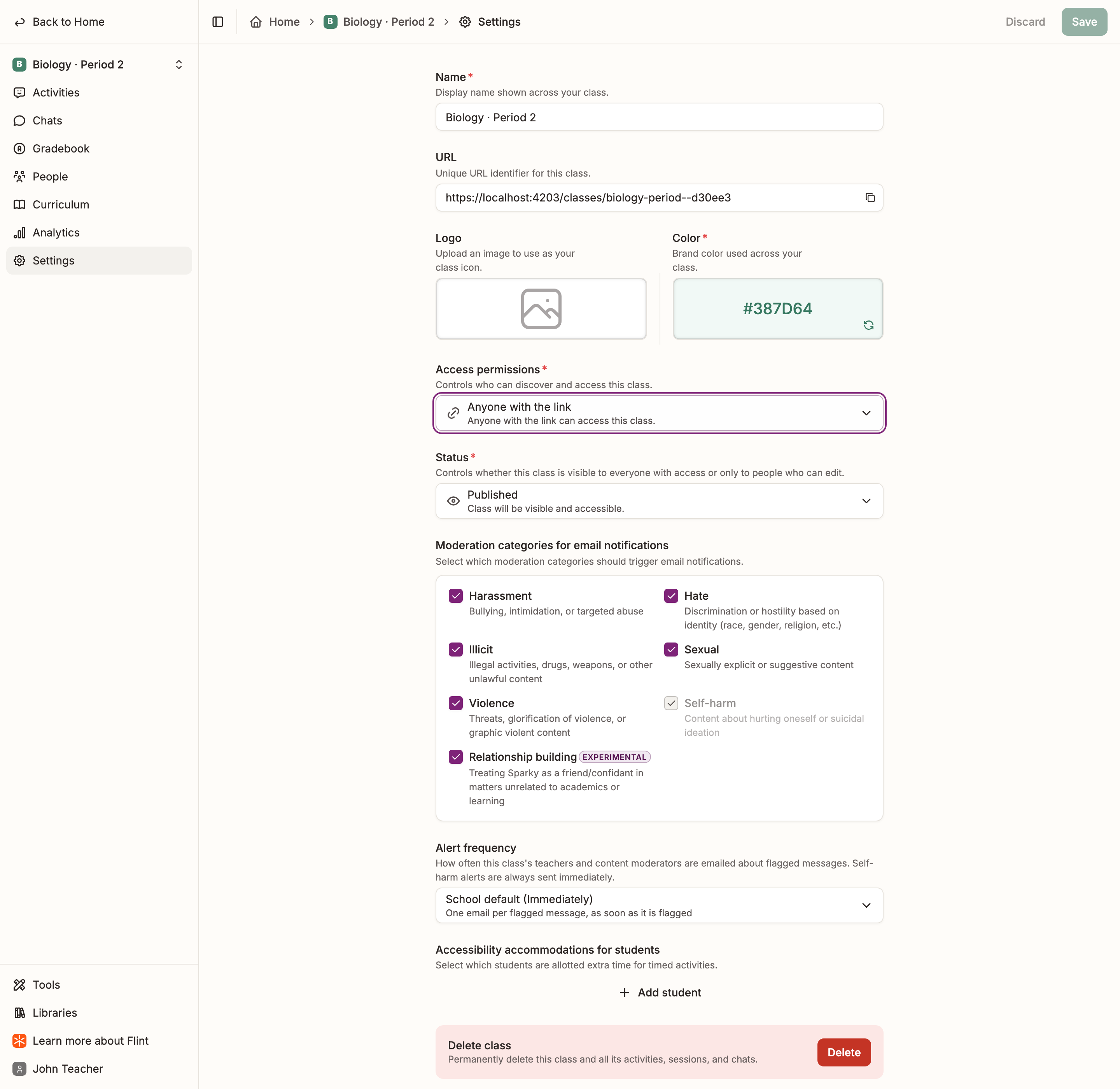
Task: Click the Learn more about Flint logo icon
Action: pos(19,1040)
